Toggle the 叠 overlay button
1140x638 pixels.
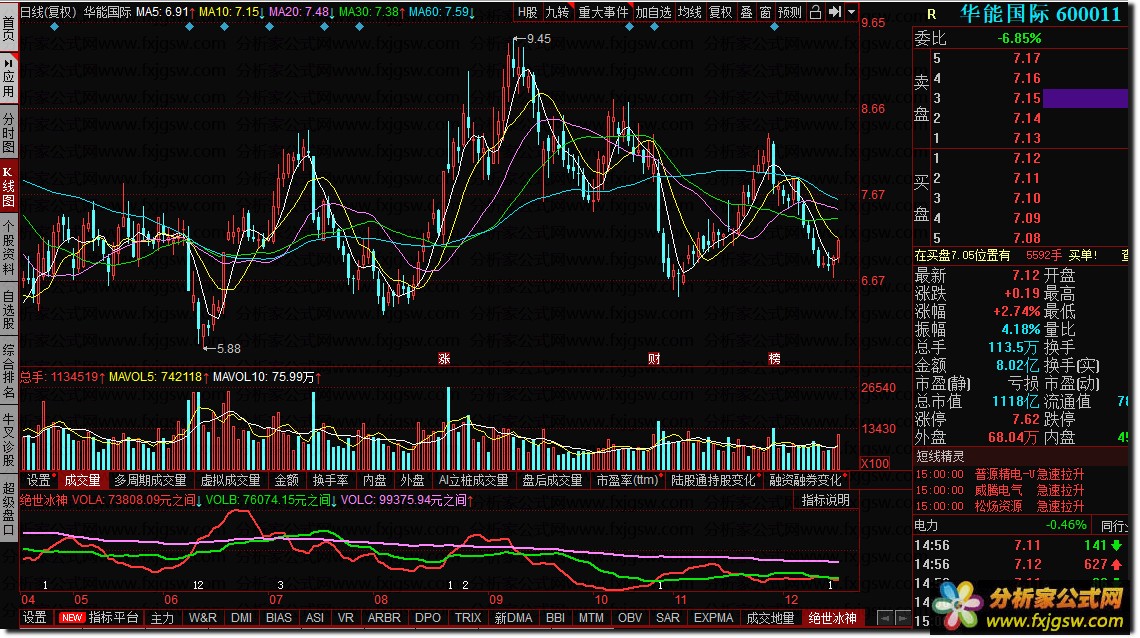pos(747,12)
